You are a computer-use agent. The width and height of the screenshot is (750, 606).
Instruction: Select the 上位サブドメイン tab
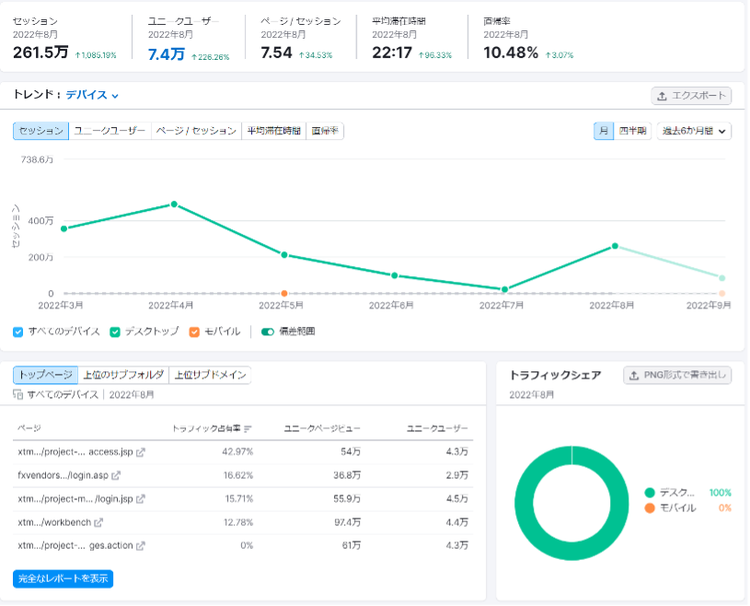pyautogui.click(x=210, y=375)
